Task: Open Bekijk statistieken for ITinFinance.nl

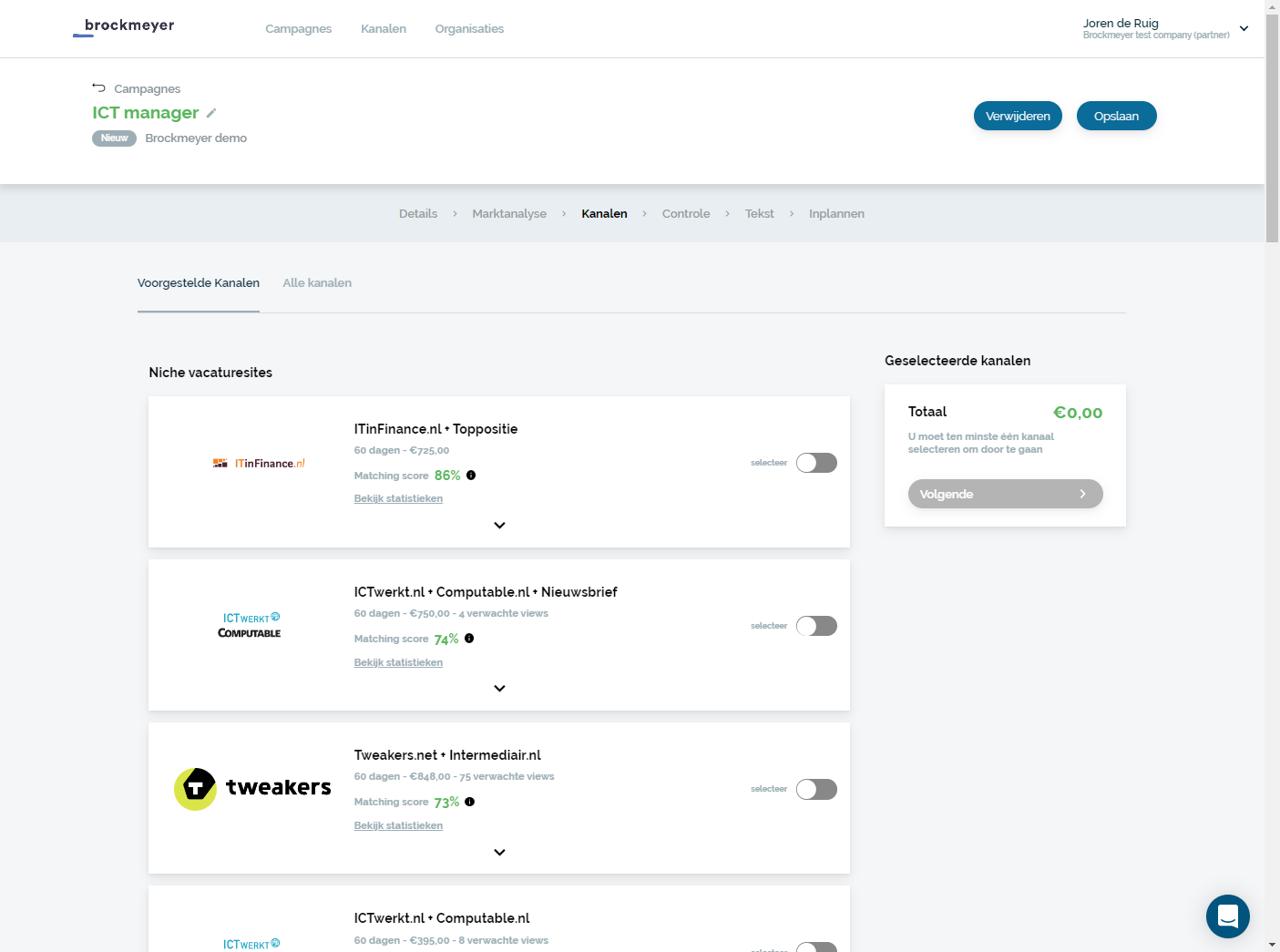Action: (398, 498)
